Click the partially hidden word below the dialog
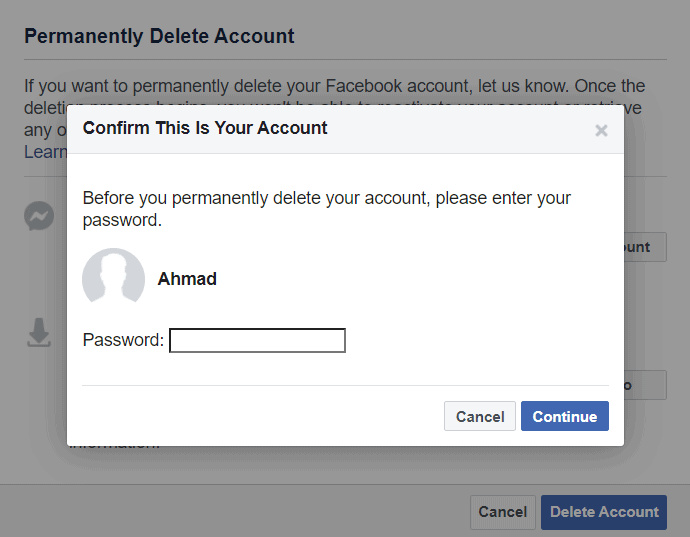The width and height of the screenshot is (690, 537). [x=115, y=447]
